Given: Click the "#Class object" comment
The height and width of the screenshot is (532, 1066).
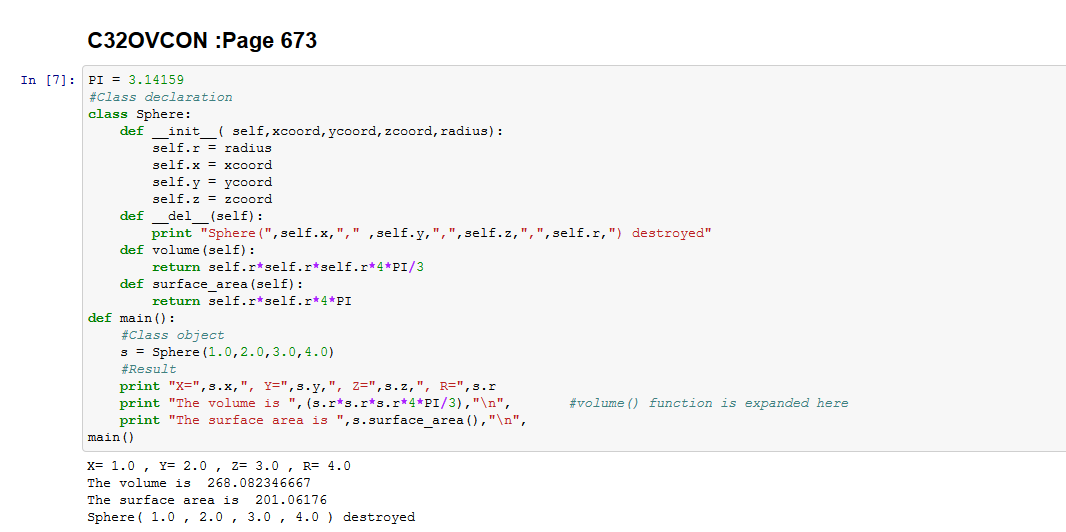Looking at the screenshot, I should coord(172,335).
